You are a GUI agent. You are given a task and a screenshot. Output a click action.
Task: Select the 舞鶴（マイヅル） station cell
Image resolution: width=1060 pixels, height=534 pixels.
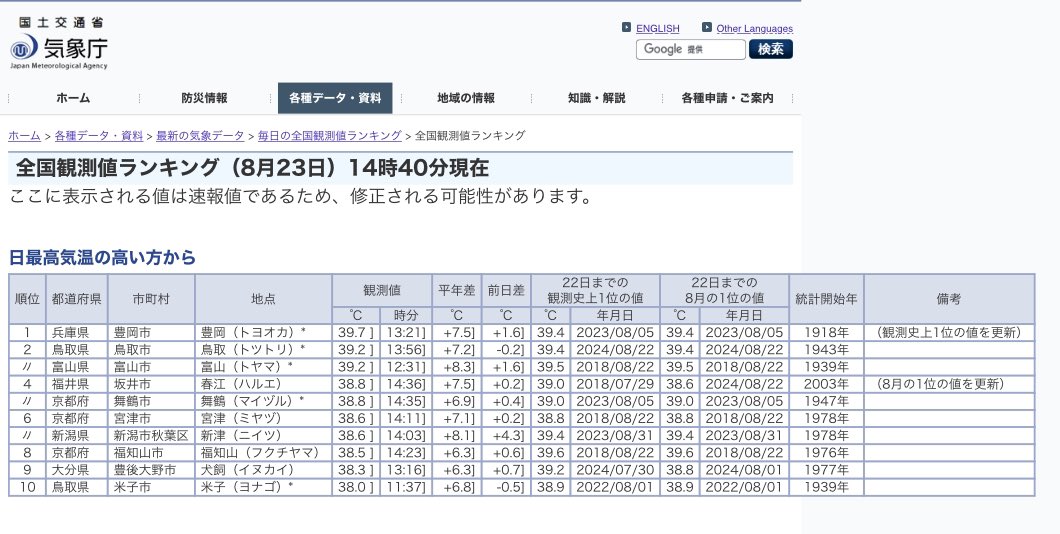point(263,402)
